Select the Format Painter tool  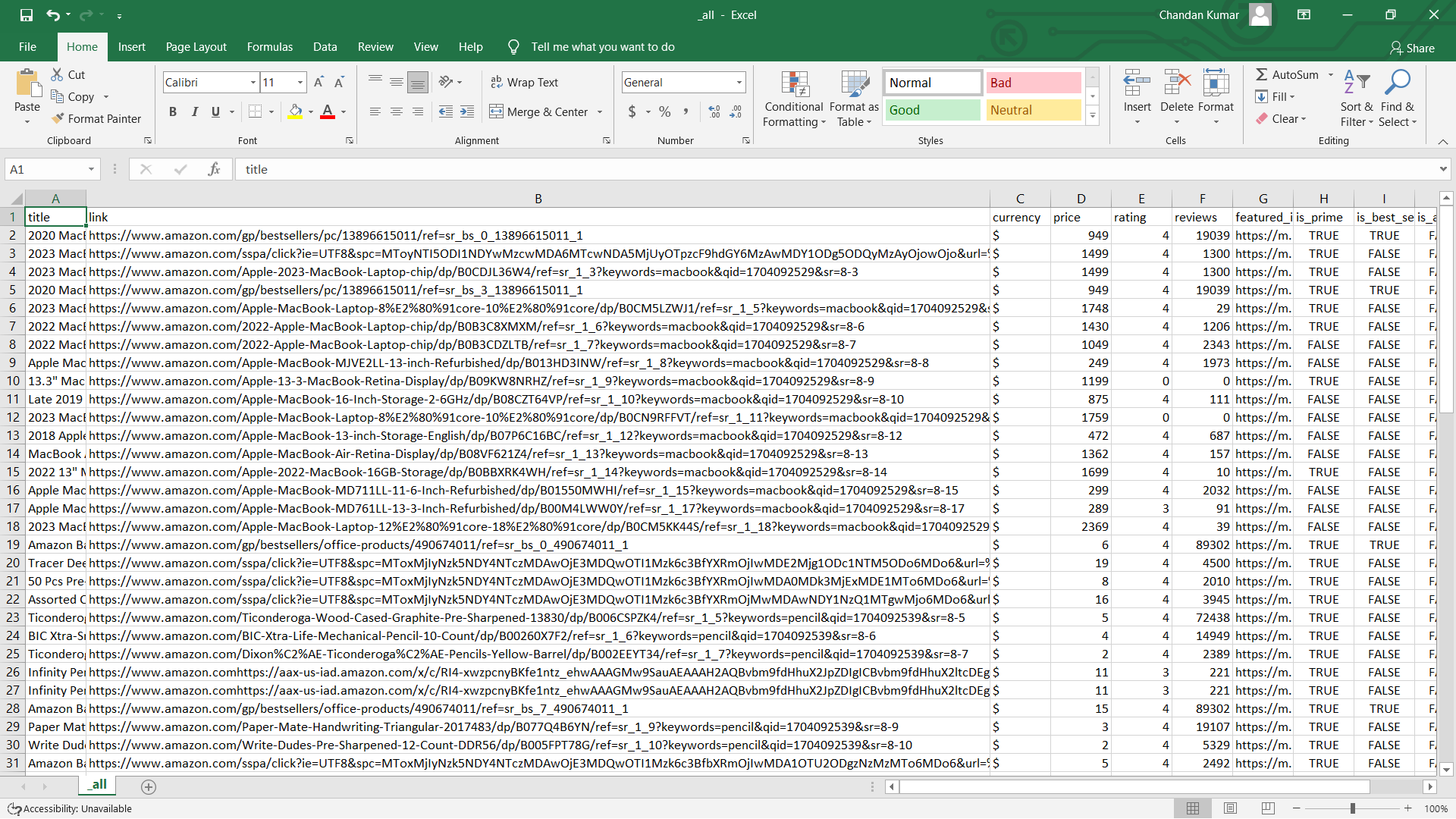[97, 118]
